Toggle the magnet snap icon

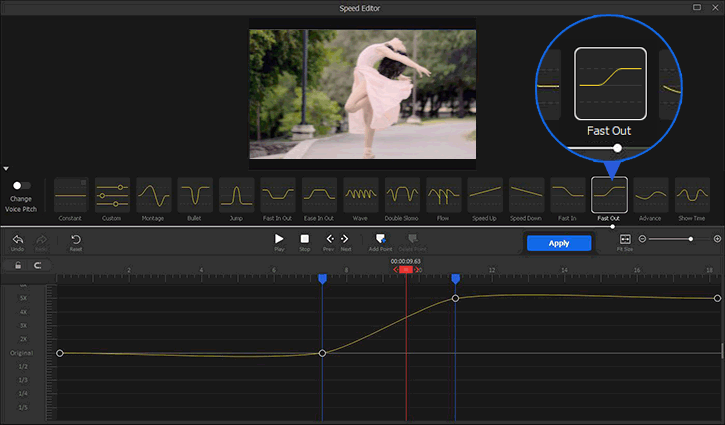coord(38,266)
